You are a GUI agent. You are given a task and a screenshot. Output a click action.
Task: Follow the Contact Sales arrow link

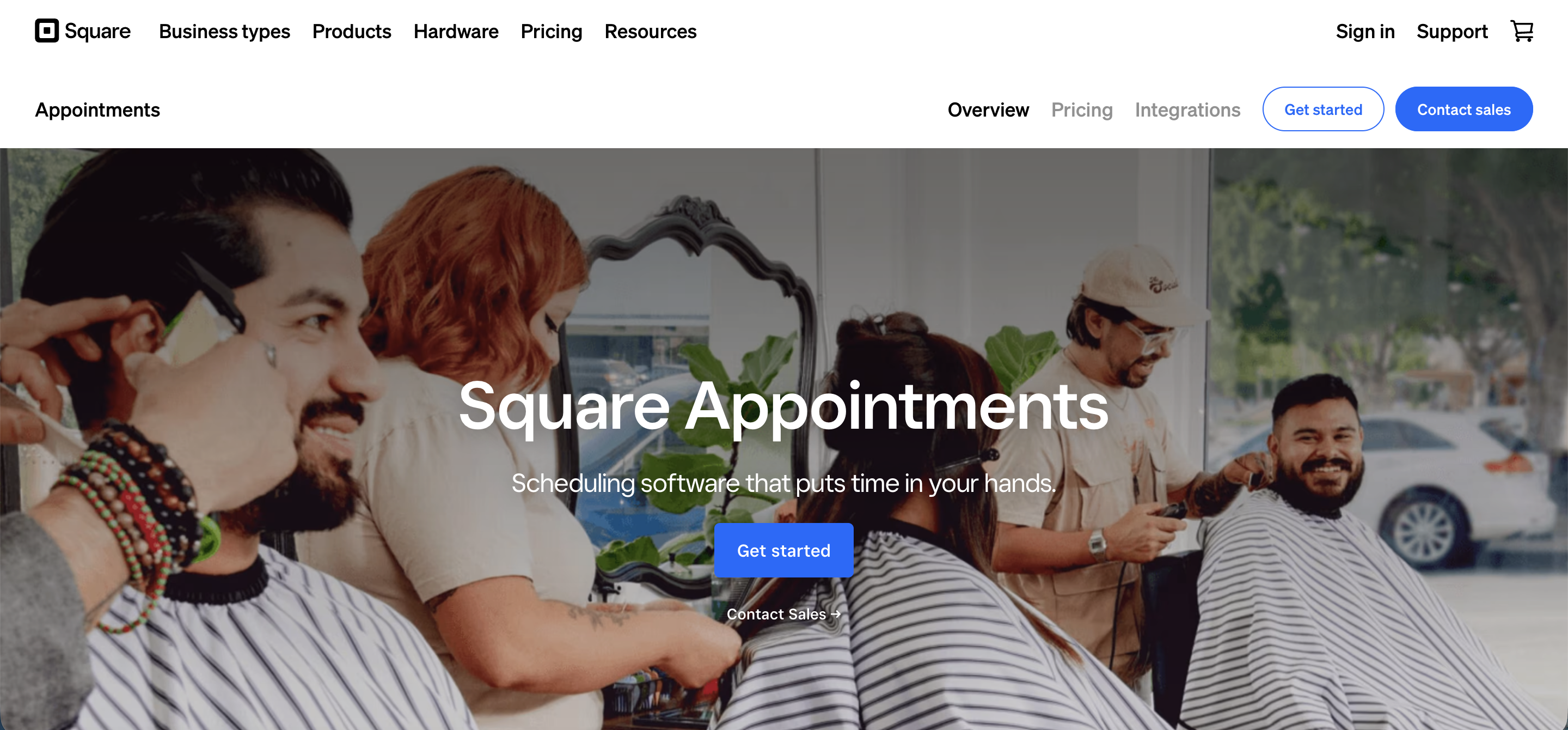(x=783, y=615)
